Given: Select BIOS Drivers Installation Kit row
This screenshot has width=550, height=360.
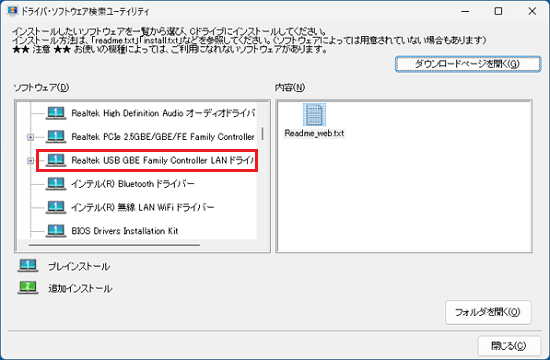Looking at the screenshot, I should pyautogui.click(x=125, y=231).
